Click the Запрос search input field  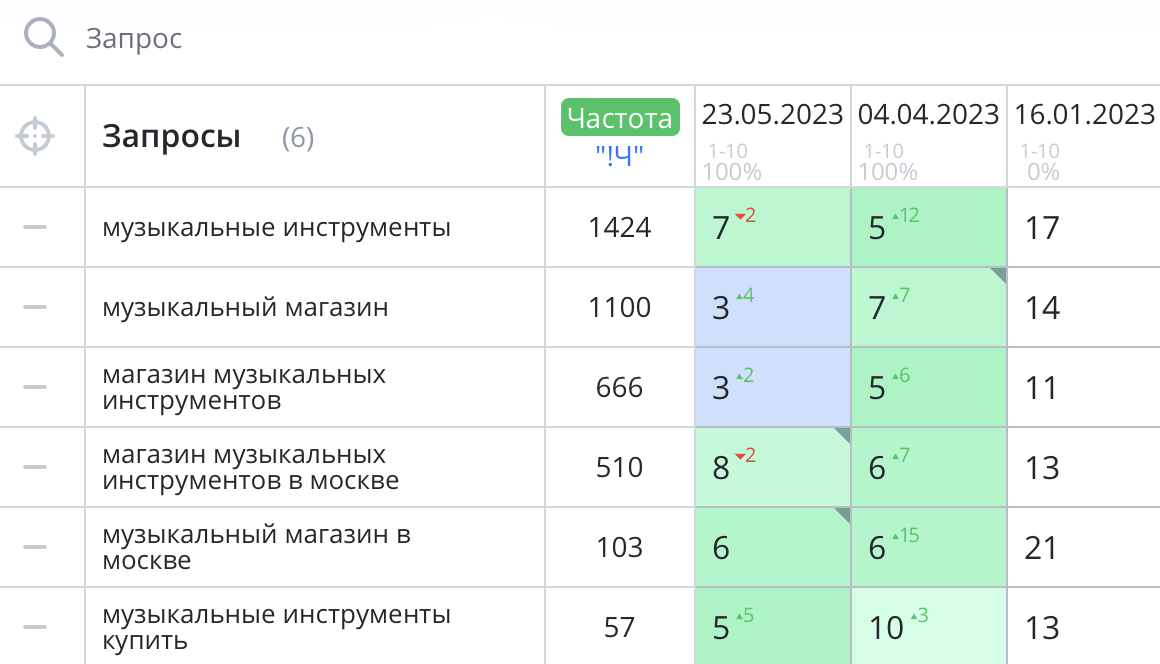(300, 39)
